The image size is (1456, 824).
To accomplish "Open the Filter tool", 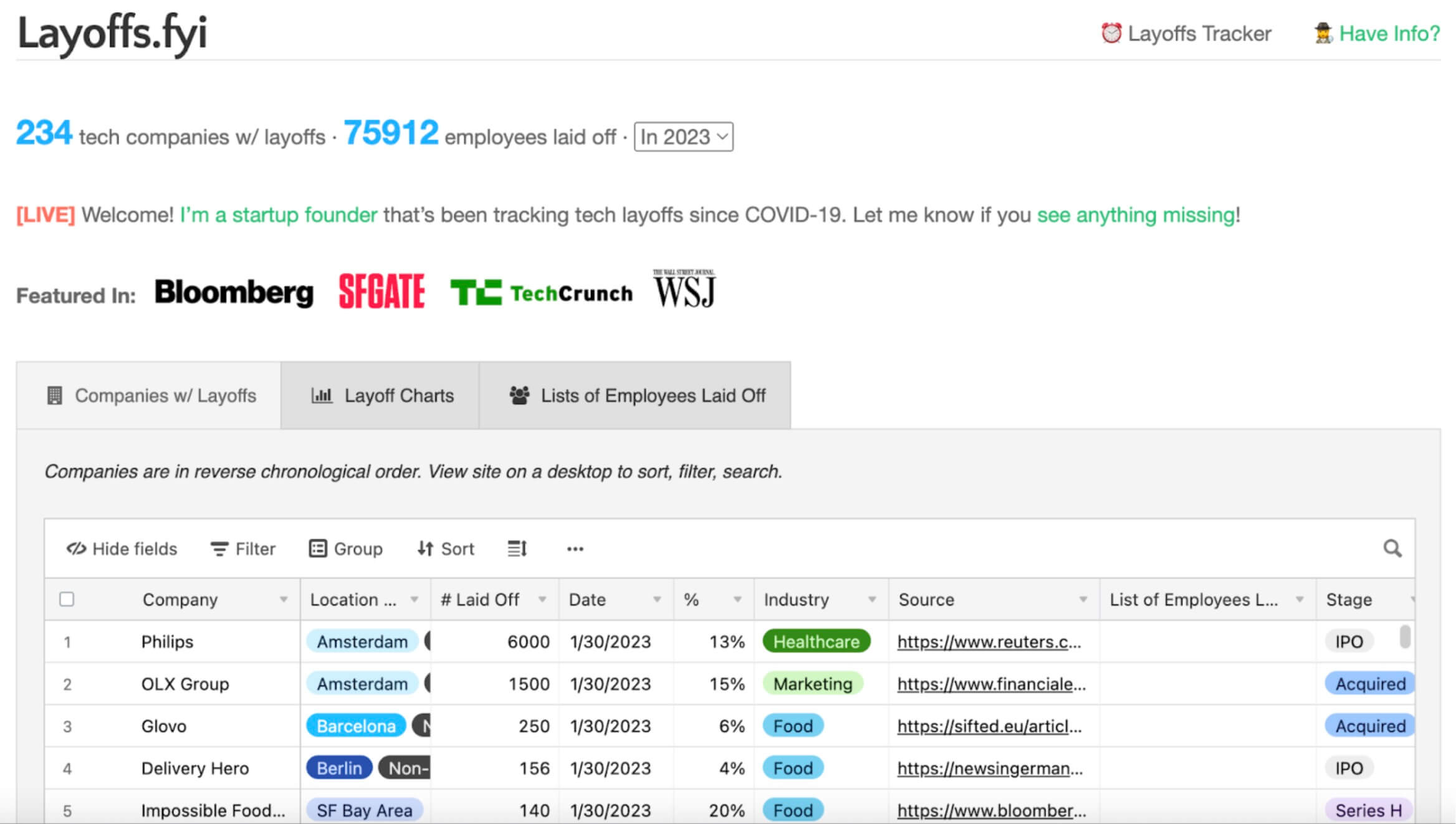I will tap(243, 549).
